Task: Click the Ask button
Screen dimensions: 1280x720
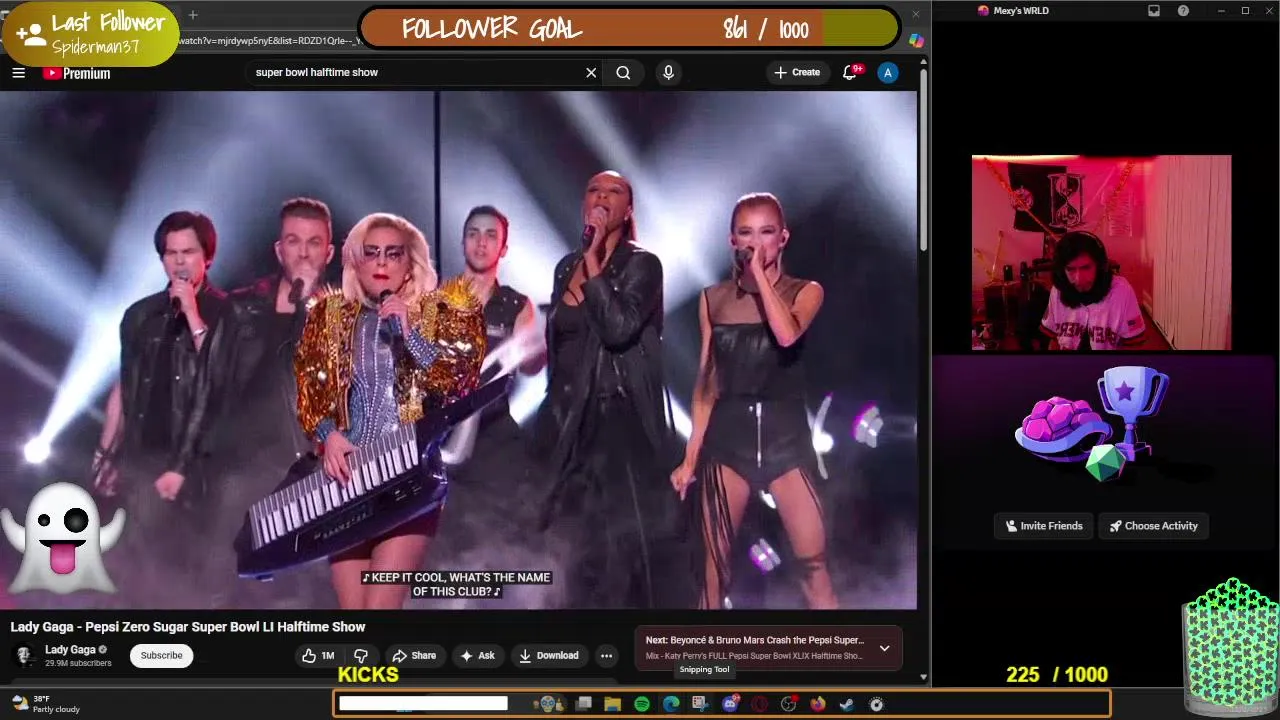Action: [477, 656]
